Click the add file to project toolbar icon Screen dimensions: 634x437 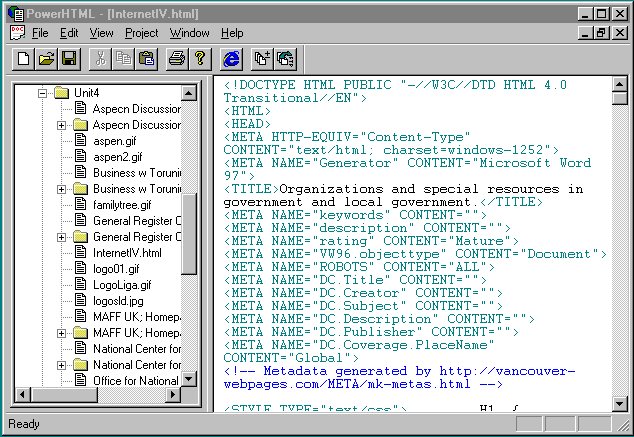click(x=262, y=59)
